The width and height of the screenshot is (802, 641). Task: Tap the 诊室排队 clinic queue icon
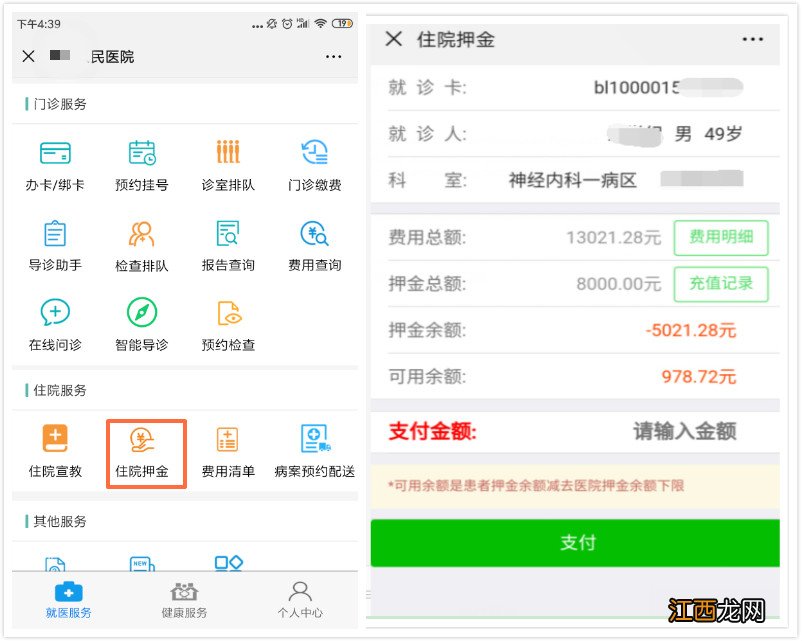tap(227, 163)
